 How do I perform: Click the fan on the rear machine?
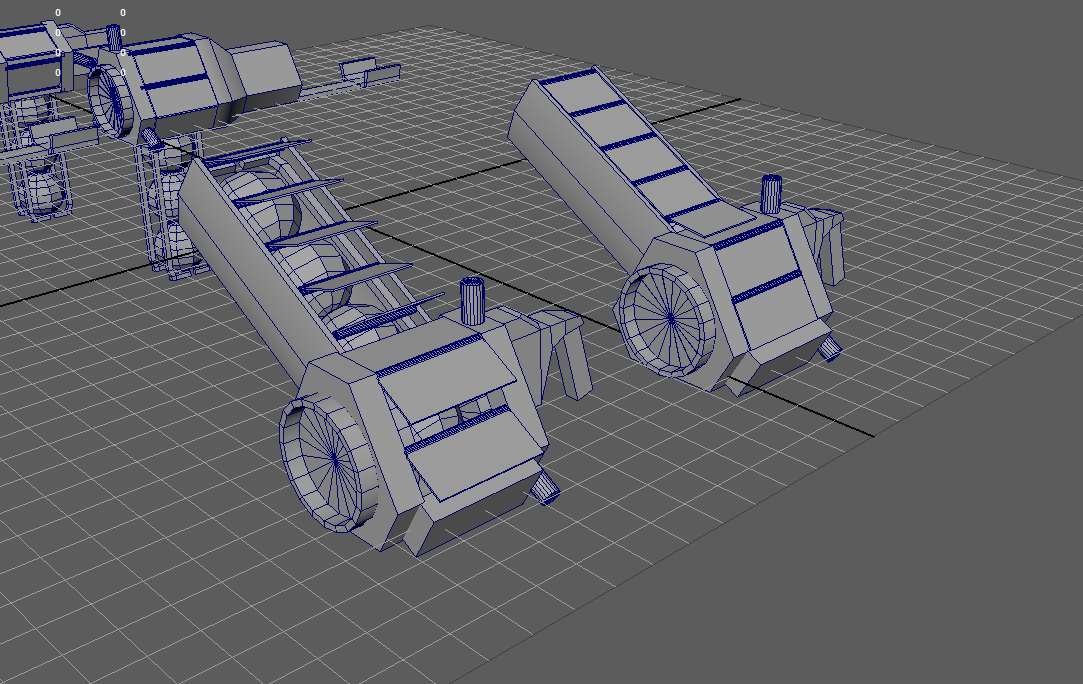point(667,318)
